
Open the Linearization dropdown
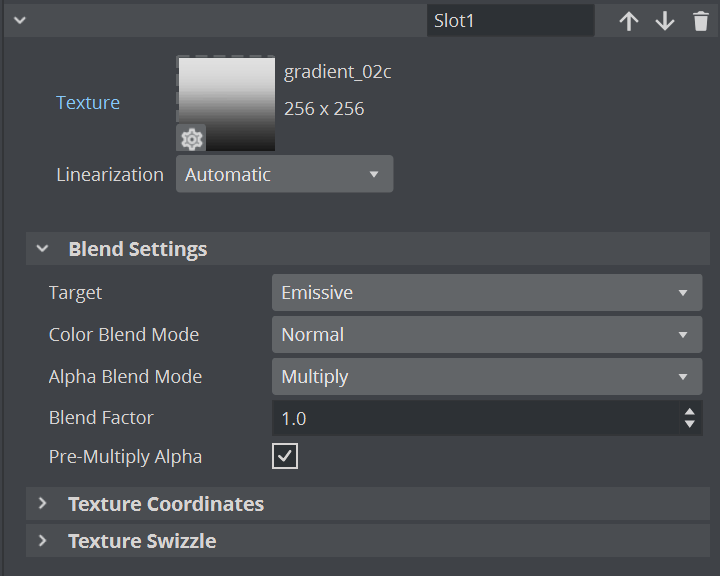pos(285,174)
